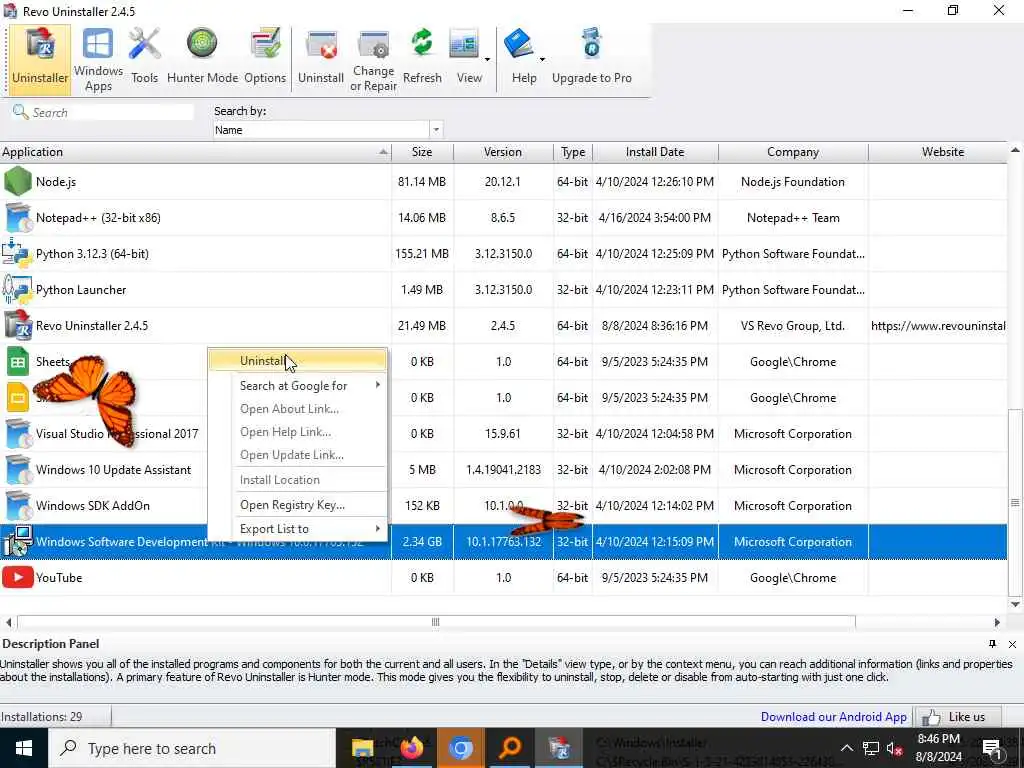
Task: Open the Help dropdown arrow
Action: click(x=542, y=59)
